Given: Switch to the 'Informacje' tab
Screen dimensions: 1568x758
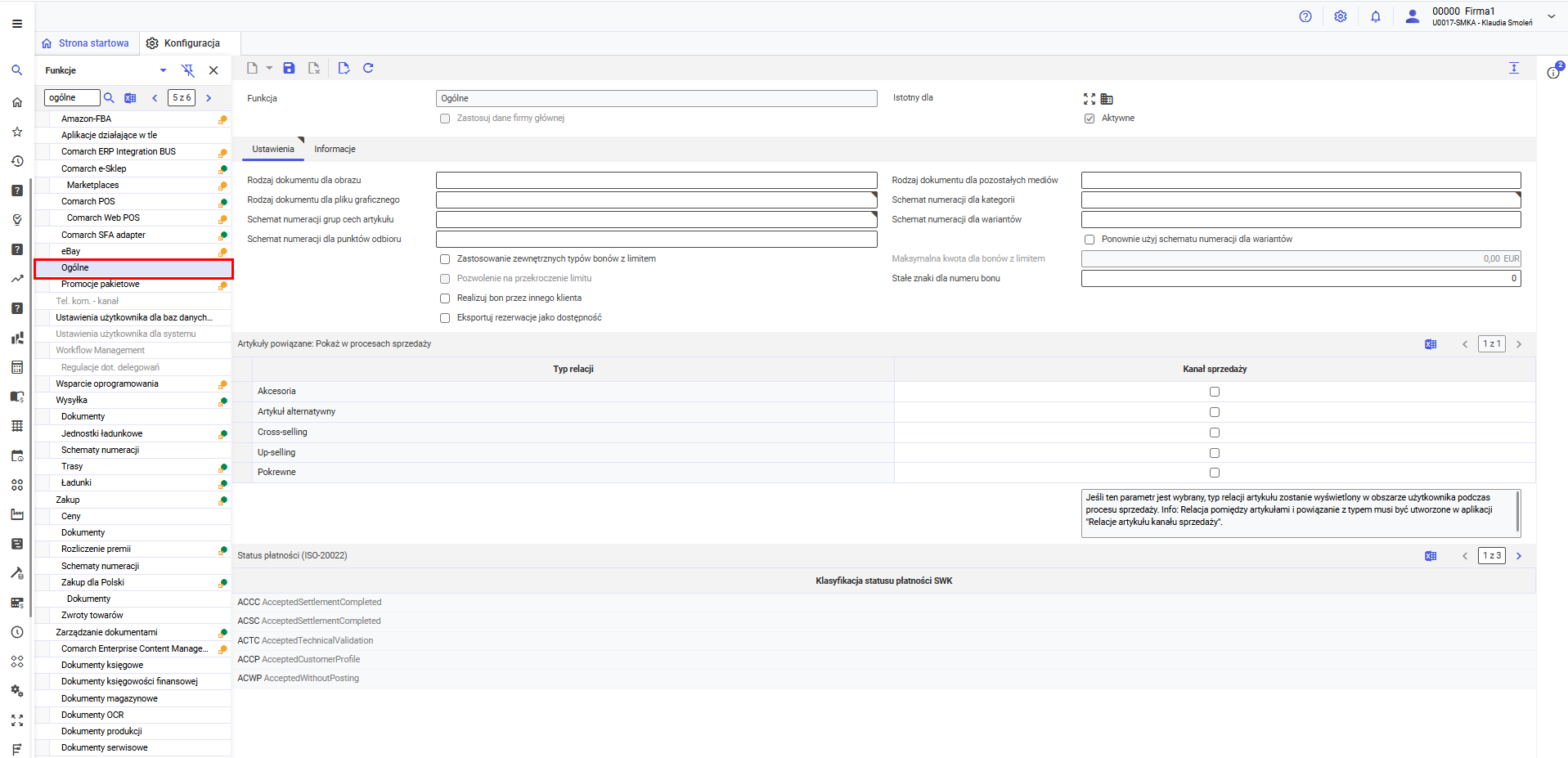Looking at the screenshot, I should pos(335,149).
